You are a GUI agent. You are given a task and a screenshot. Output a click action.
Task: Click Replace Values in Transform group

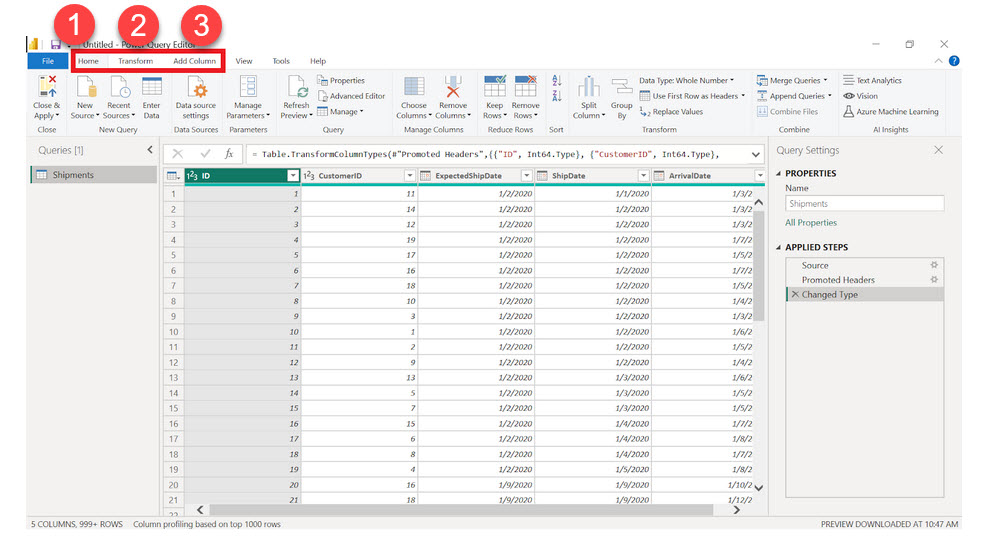[x=671, y=112]
